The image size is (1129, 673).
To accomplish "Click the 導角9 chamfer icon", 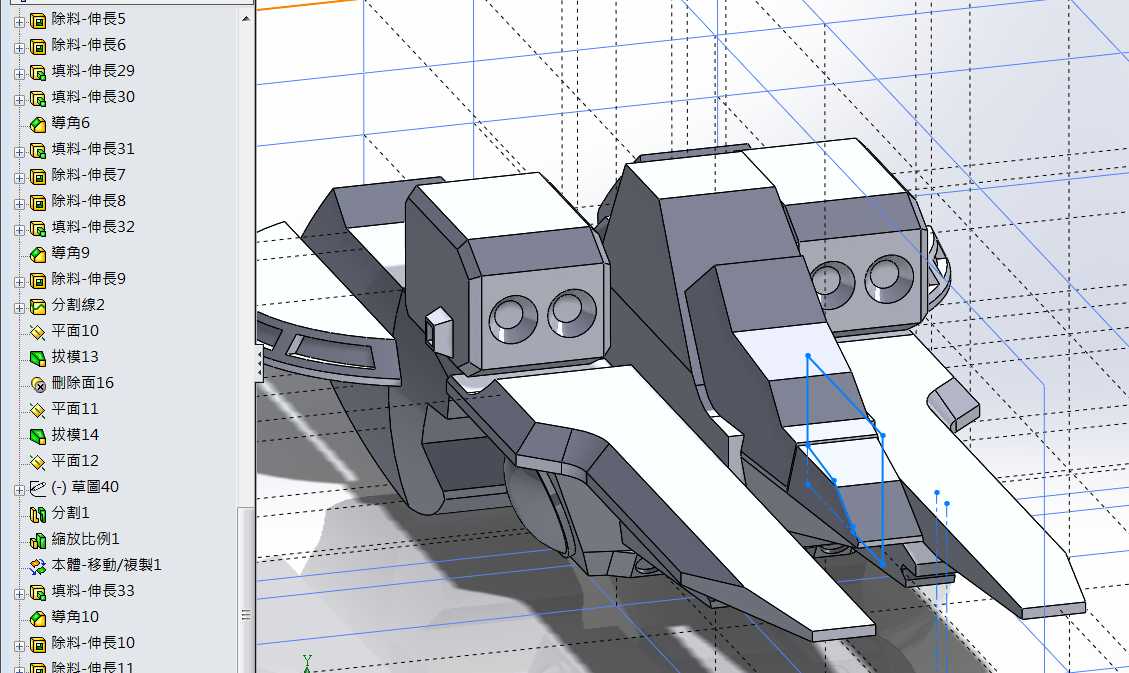I will pos(37,254).
